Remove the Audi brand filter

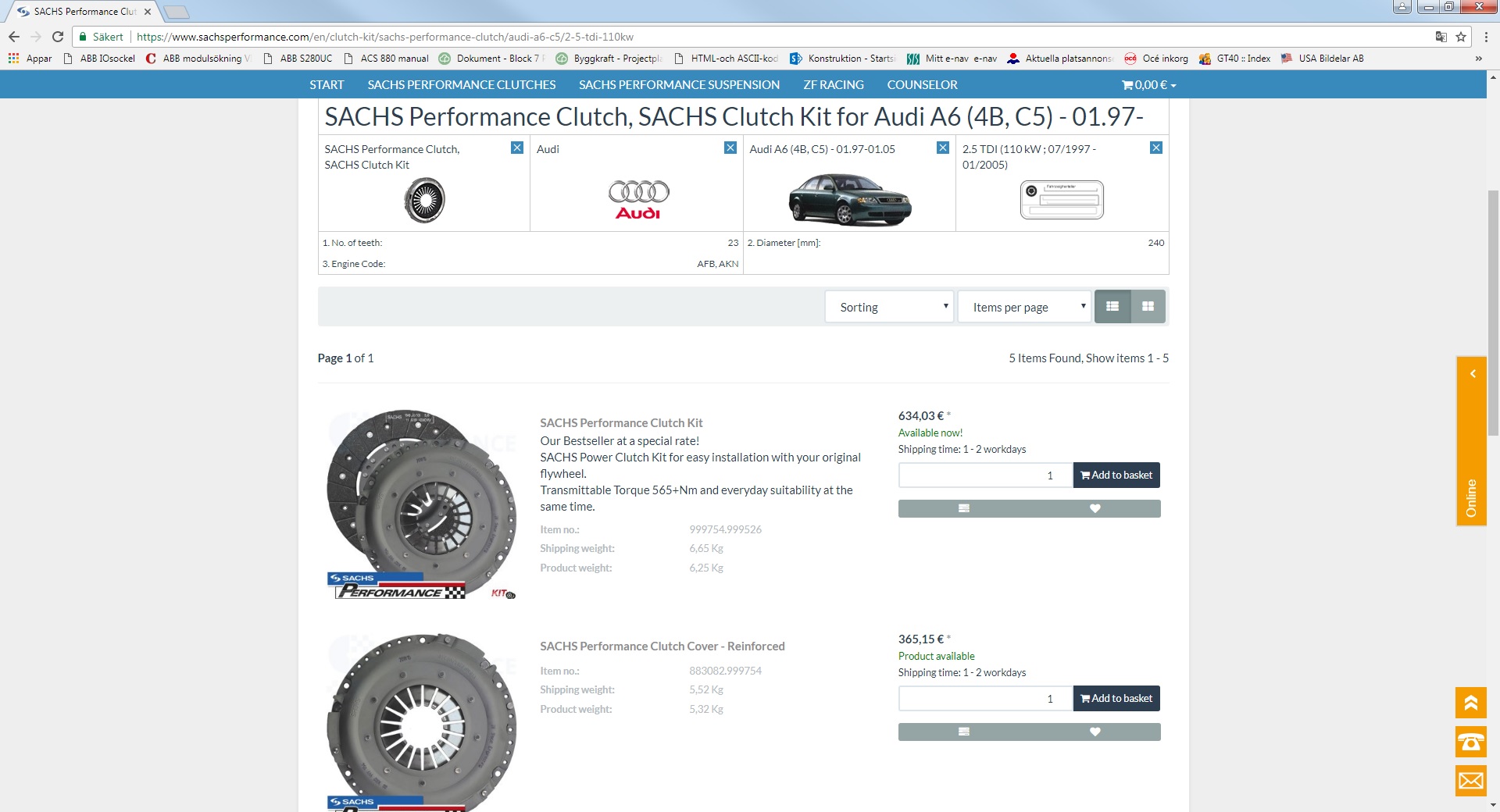730,148
